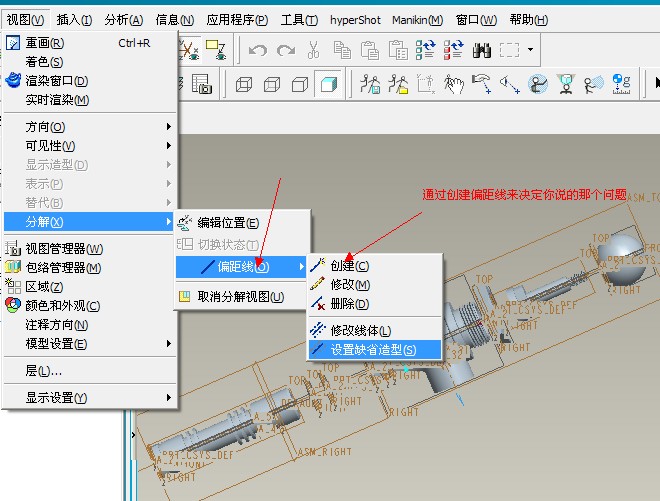Screen dimensions: 660x501
Task: Open the 应用程序(P) menu
Action: 237,20
